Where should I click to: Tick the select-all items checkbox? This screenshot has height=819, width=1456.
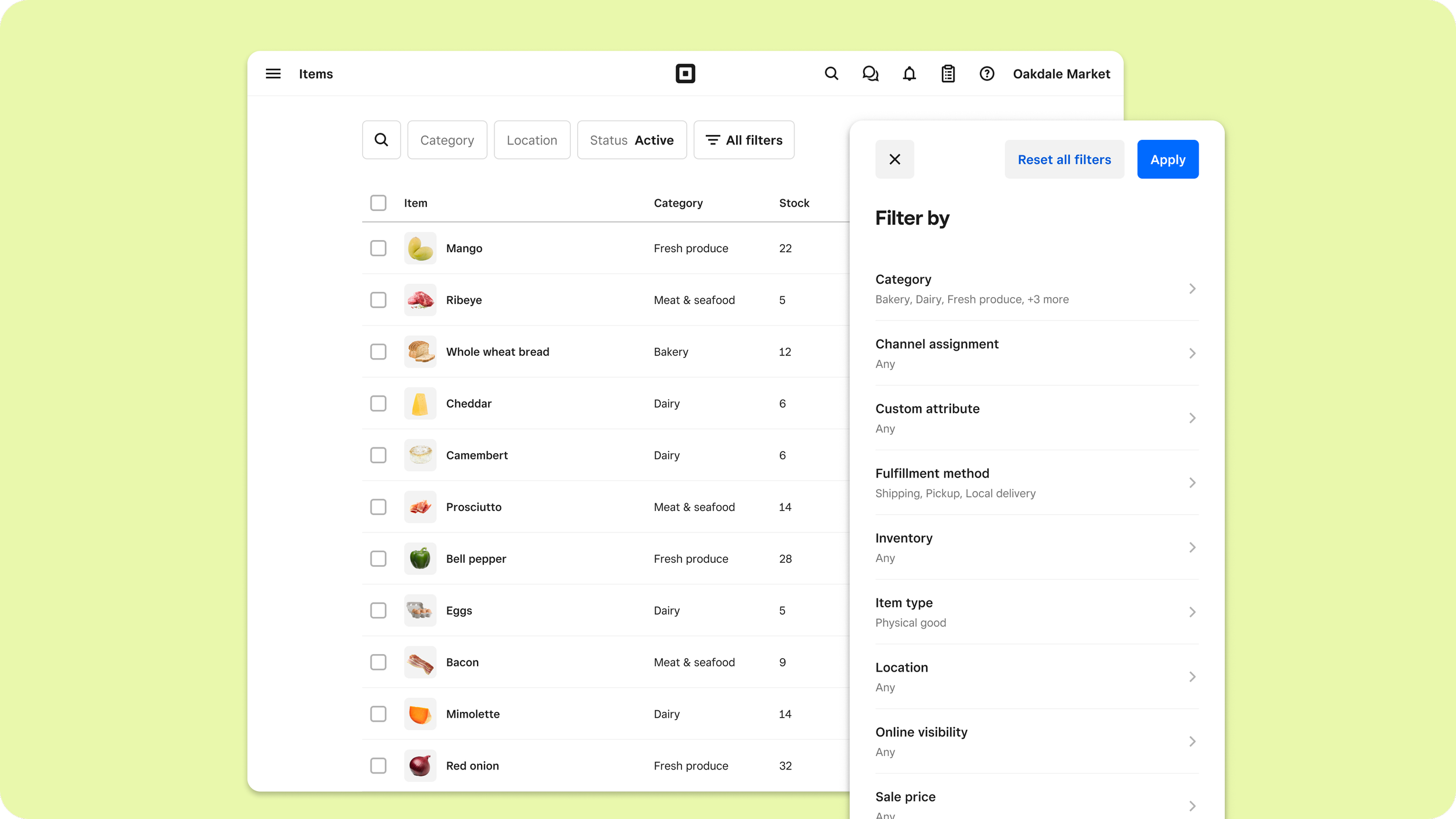click(378, 203)
